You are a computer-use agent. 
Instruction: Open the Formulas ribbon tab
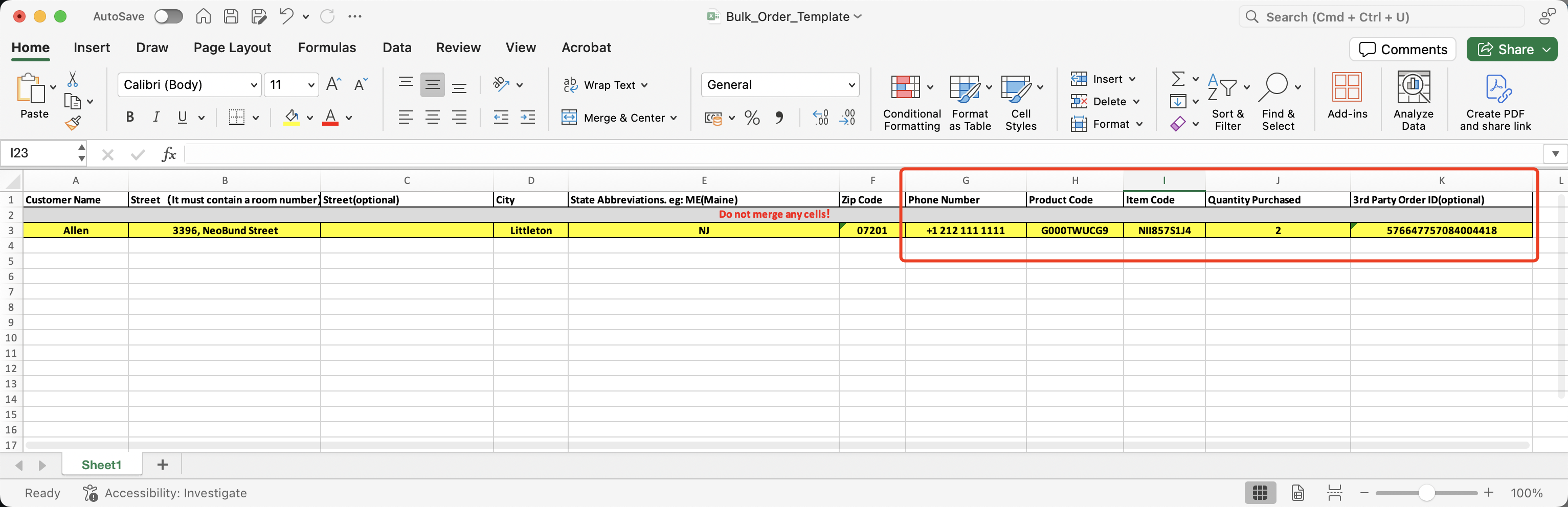pyautogui.click(x=327, y=48)
